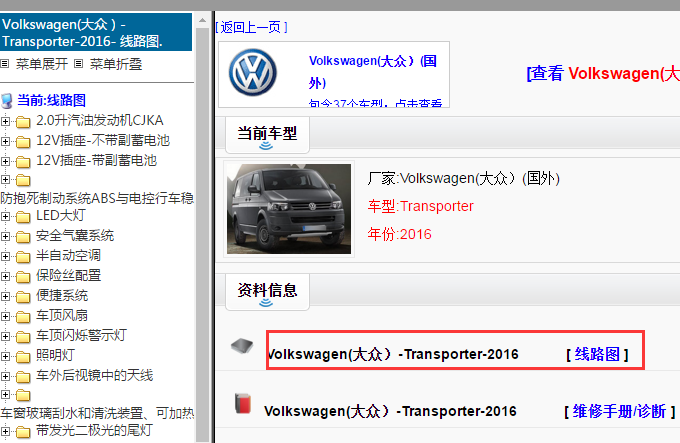
Task: Open the 维修手册/诊断 repair manual link
Action: [x=619, y=411]
